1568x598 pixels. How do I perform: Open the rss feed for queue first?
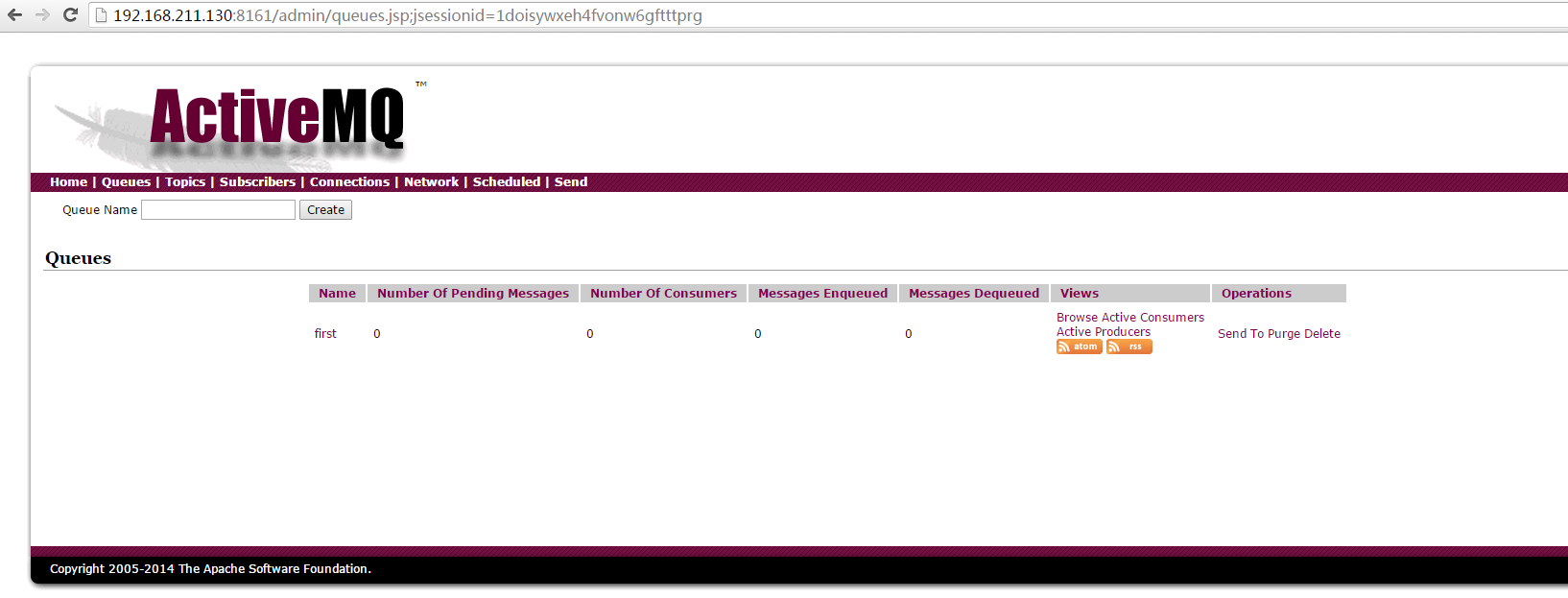click(x=1128, y=347)
